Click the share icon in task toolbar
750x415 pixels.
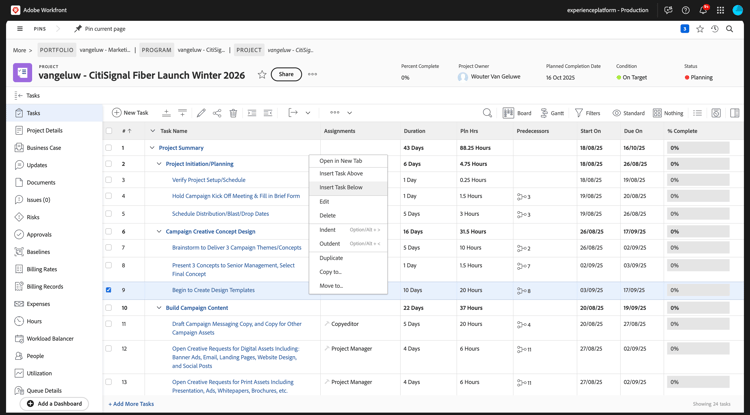(x=217, y=113)
